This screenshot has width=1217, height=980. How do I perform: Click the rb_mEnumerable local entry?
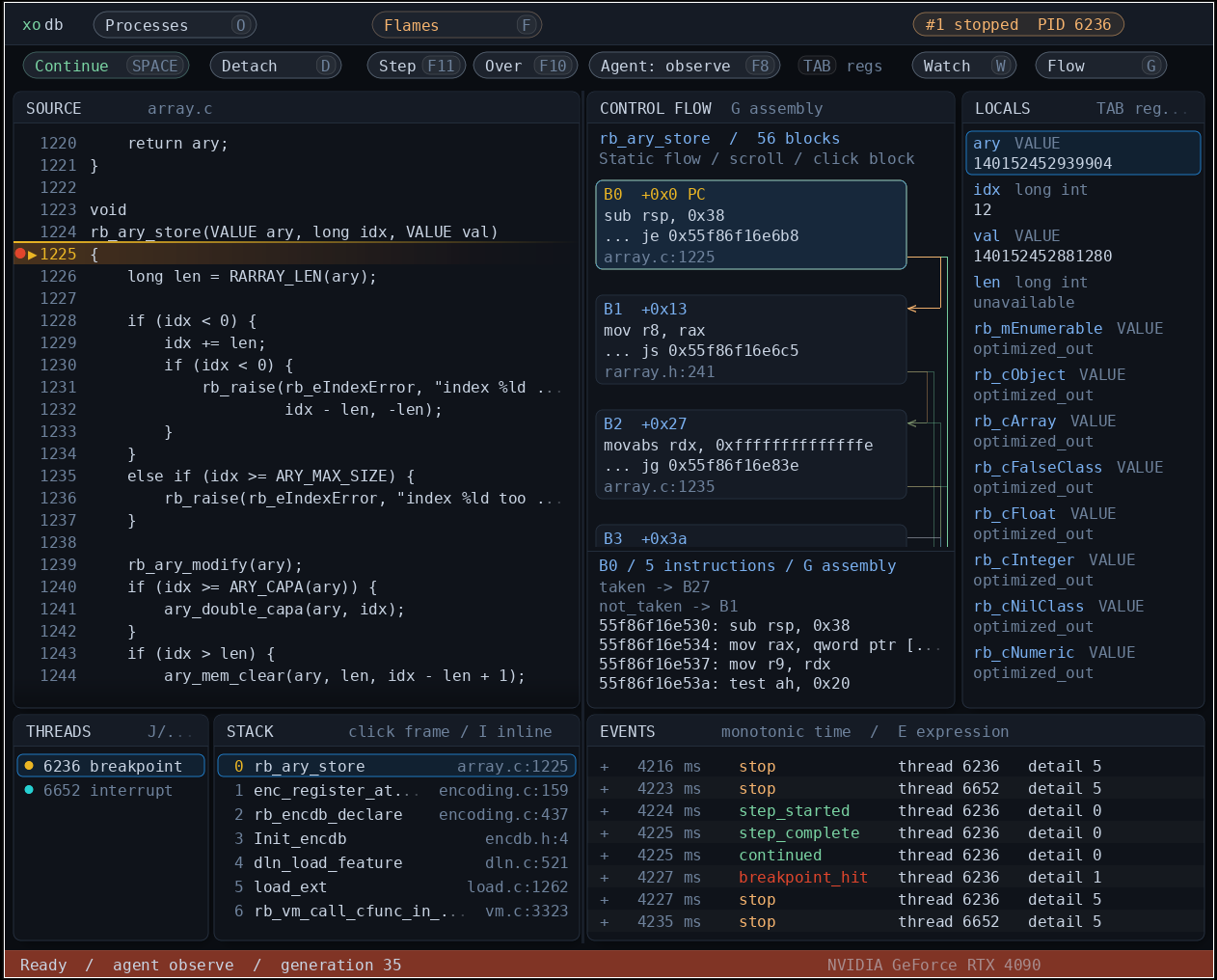click(1083, 339)
